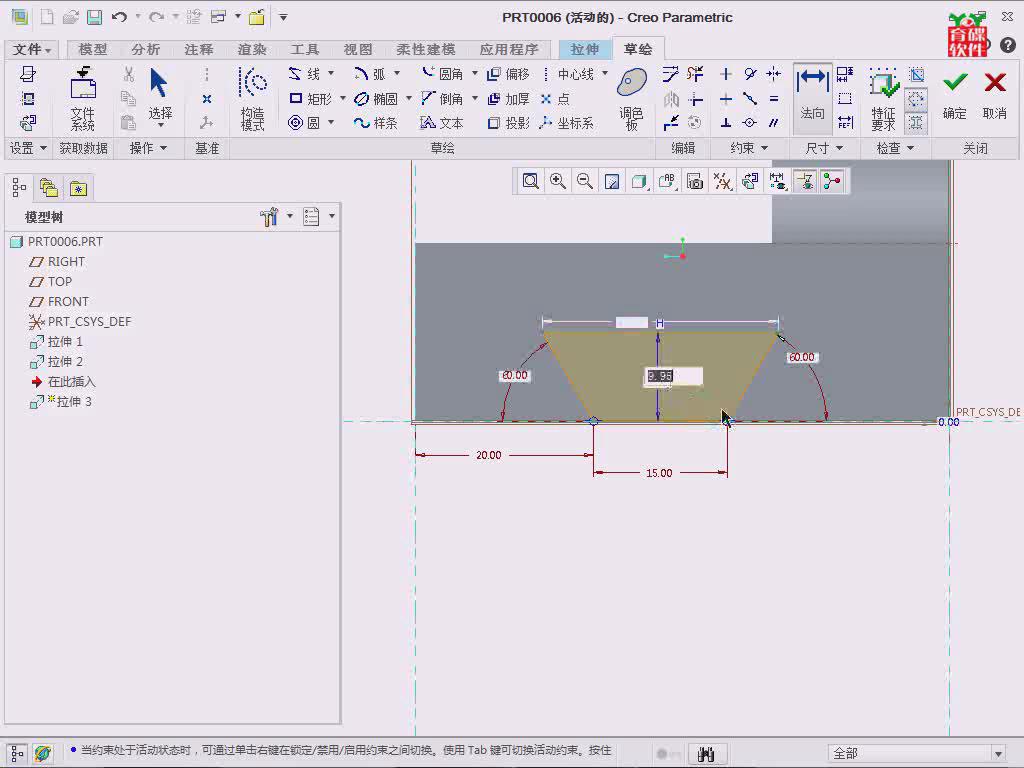Toggle highlight open ends check

[x=916, y=99]
